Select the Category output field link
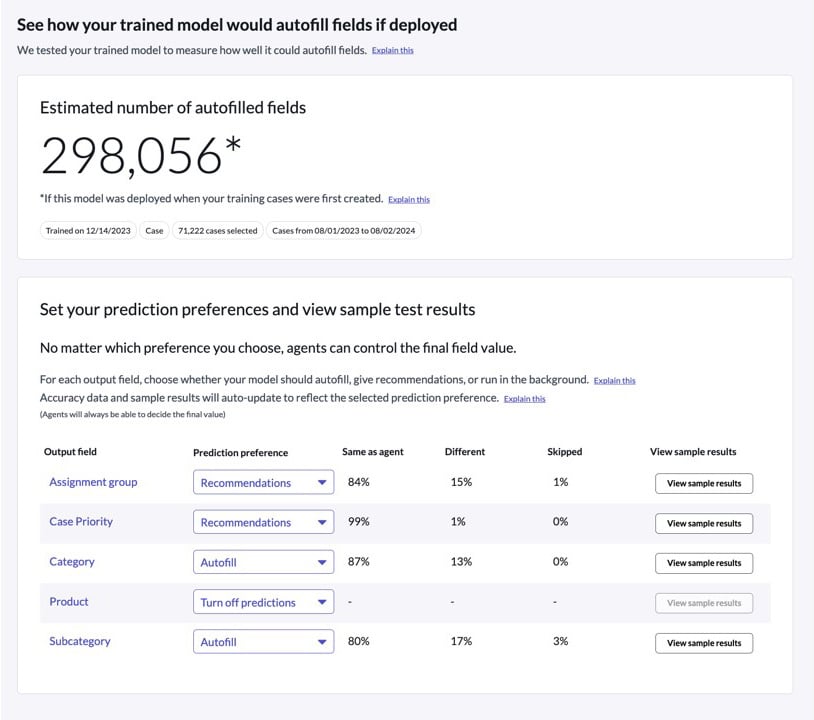This screenshot has width=814, height=720. click(72, 562)
